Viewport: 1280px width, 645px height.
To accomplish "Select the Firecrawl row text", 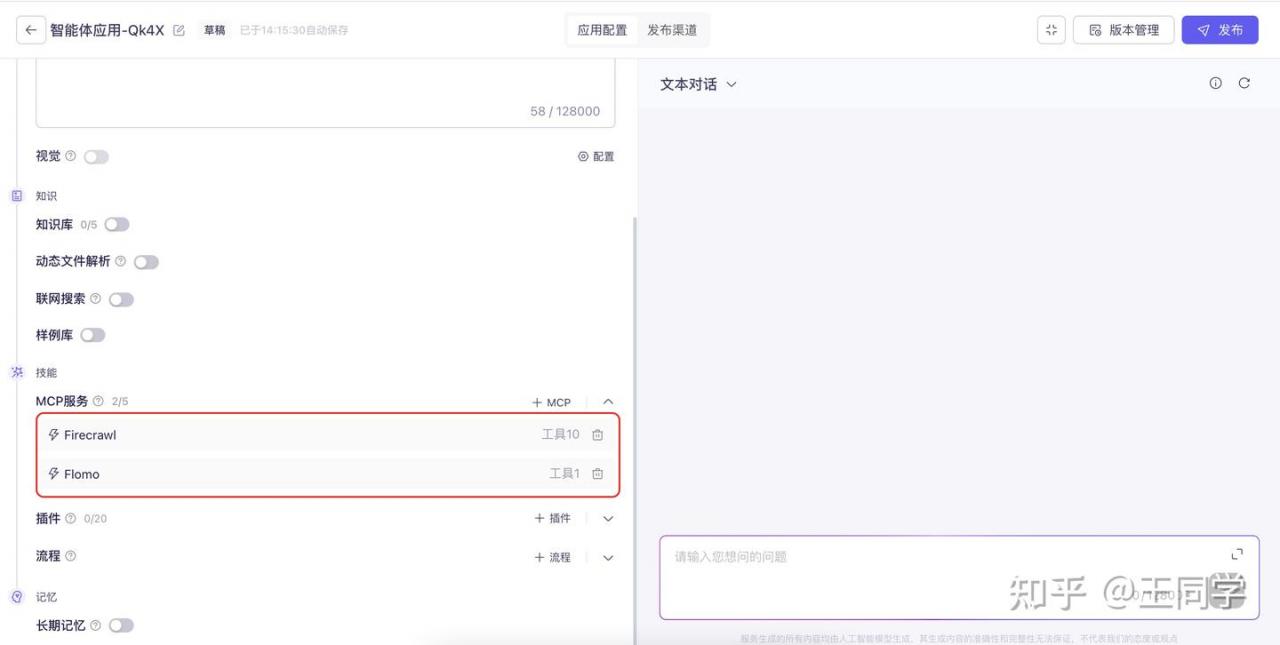I will (90, 435).
